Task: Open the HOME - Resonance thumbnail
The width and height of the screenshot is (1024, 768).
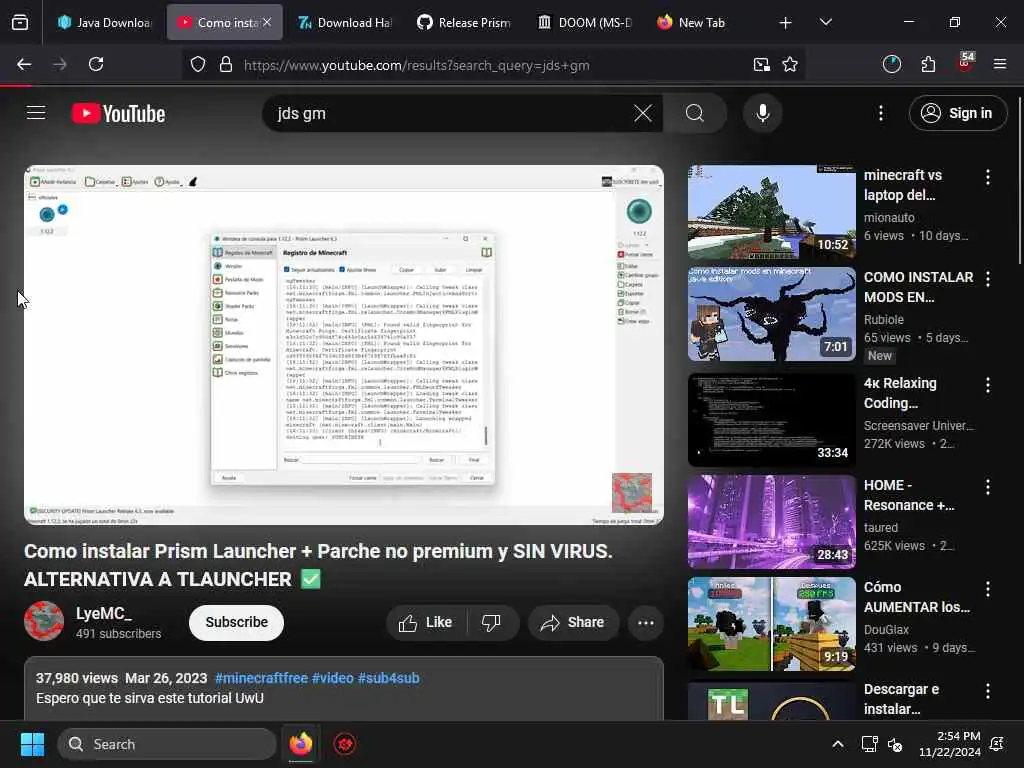Action: (x=771, y=521)
